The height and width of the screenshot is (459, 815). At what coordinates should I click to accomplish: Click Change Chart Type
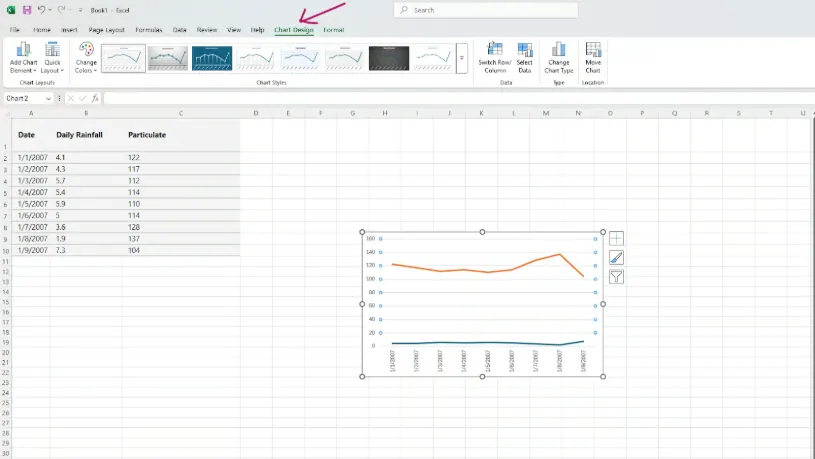559,58
